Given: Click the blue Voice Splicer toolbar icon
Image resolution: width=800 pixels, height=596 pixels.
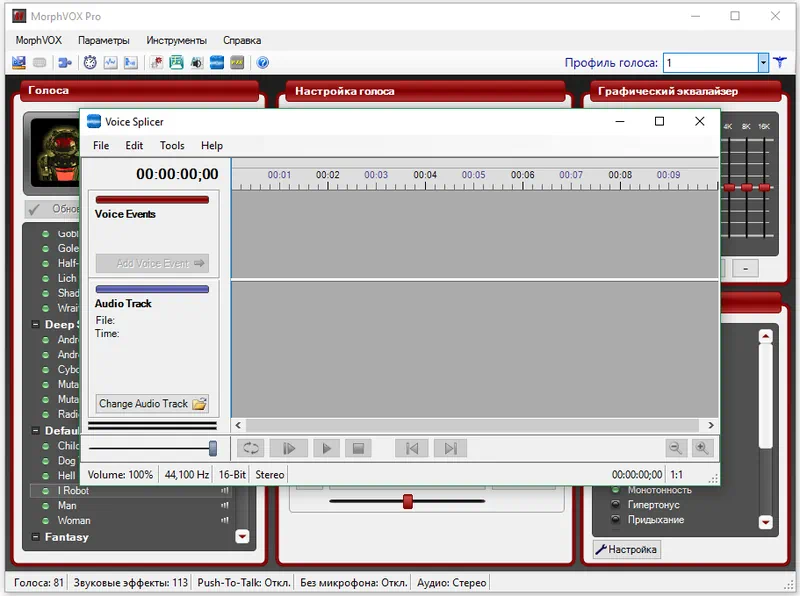Looking at the screenshot, I should point(217,63).
